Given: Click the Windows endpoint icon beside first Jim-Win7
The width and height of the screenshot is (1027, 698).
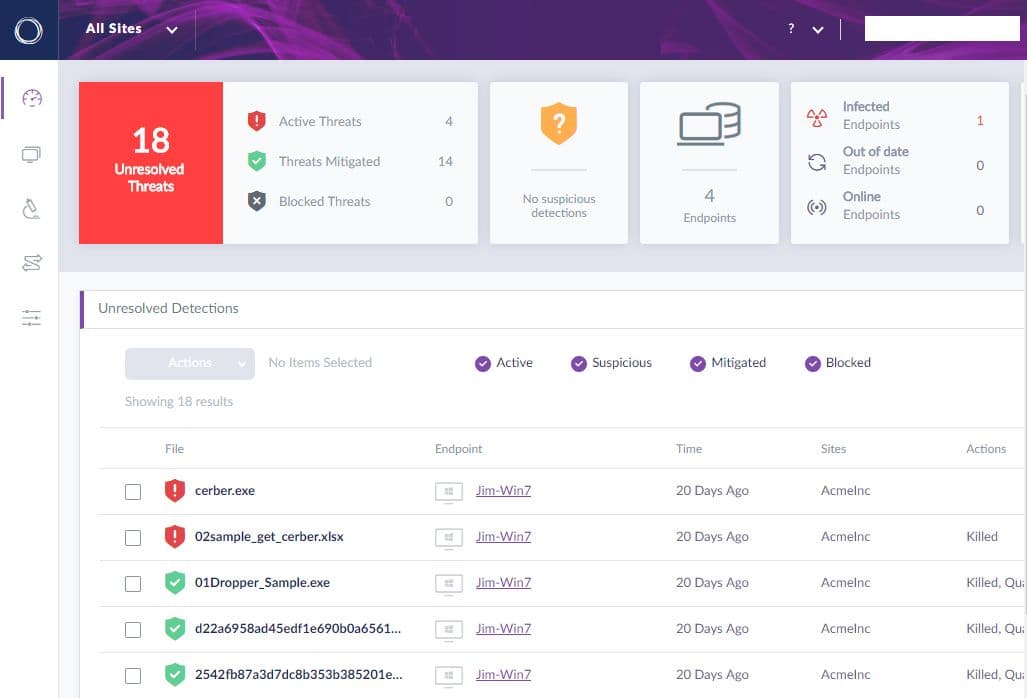Looking at the screenshot, I should [448, 491].
